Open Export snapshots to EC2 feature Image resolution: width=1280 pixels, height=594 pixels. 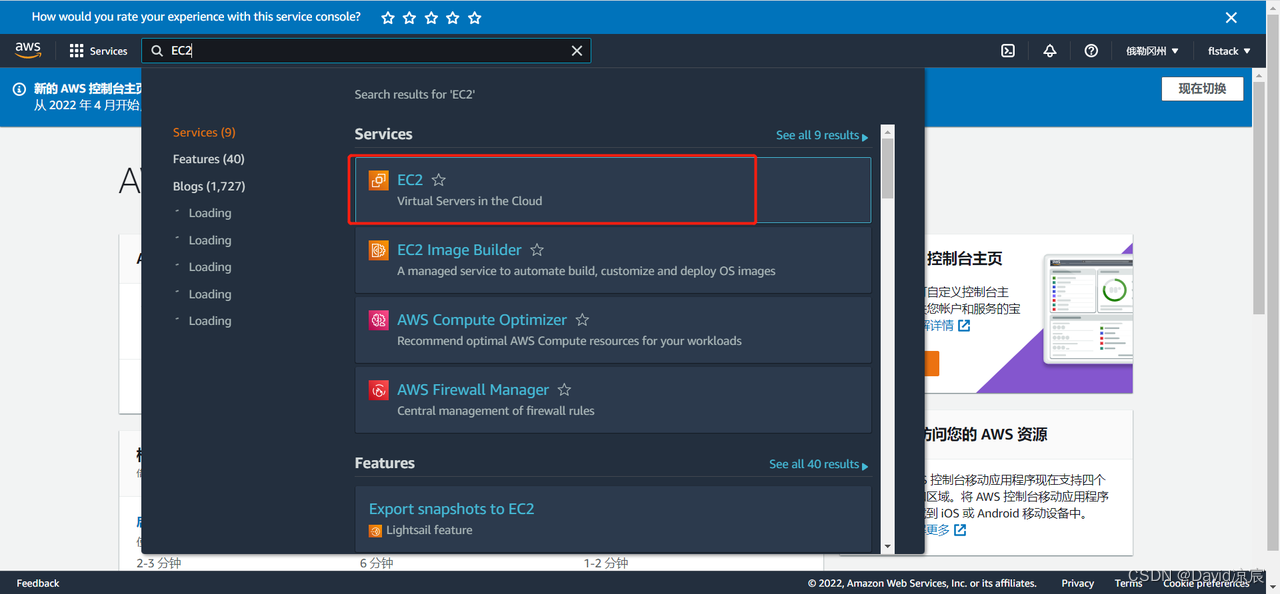coord(452,509)
